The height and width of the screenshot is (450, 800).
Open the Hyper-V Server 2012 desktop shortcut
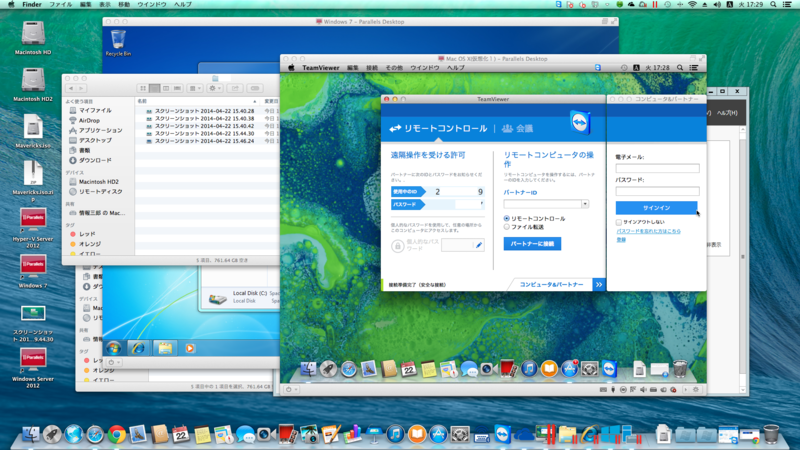pos(33,228)
